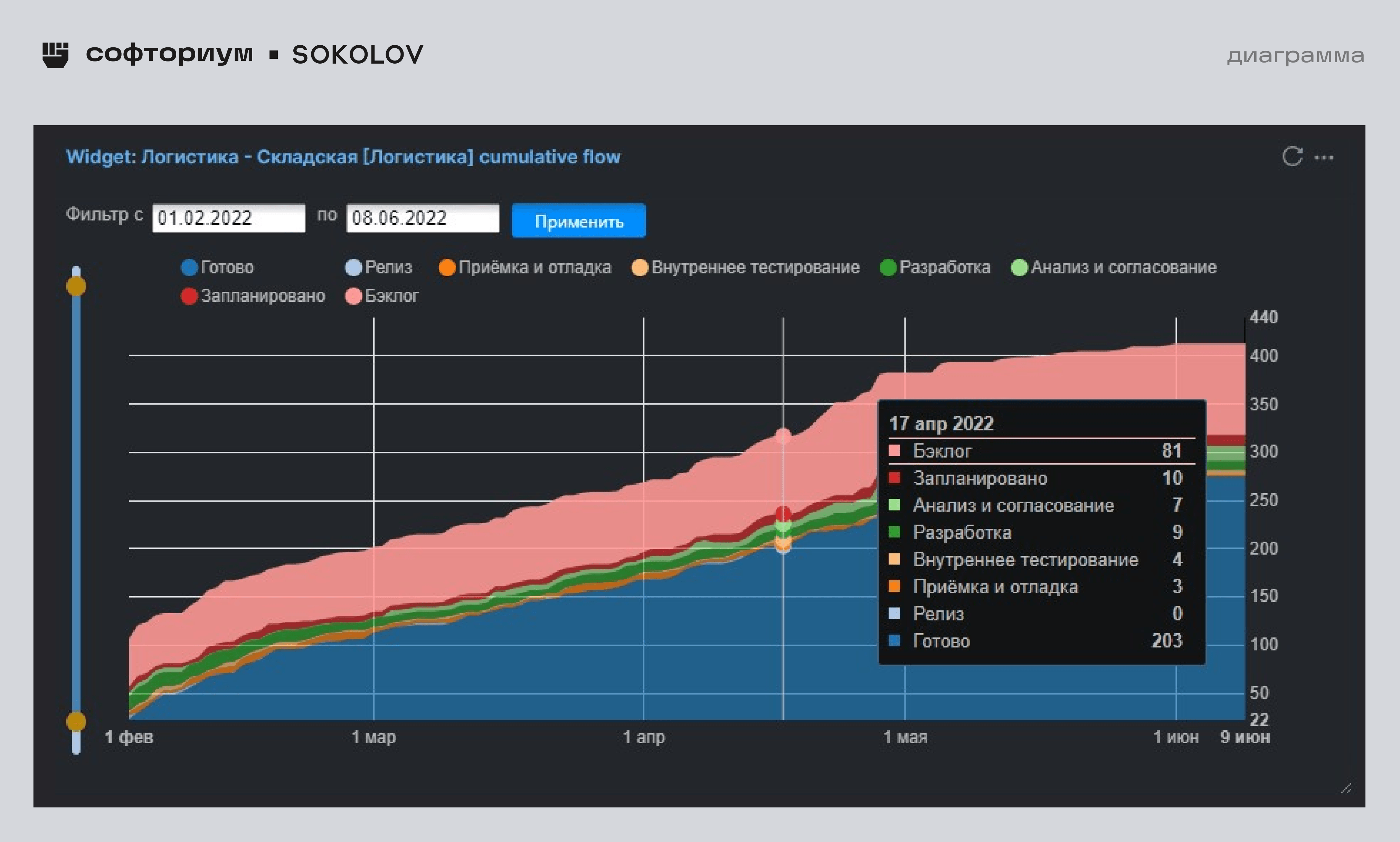Click the Применить button
Viewport: 1400px width, 842px height.
click(578, 221)
